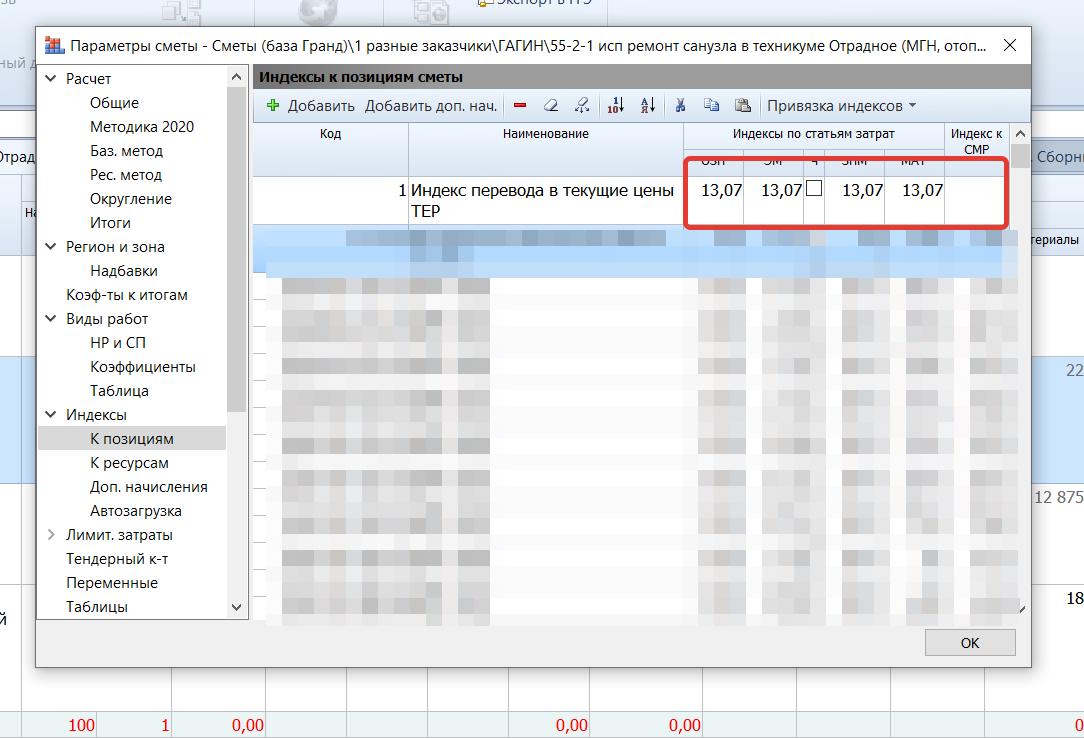Collapse the Виды работ section
Screen dimensions: 1084x738
tap(50, 319)
